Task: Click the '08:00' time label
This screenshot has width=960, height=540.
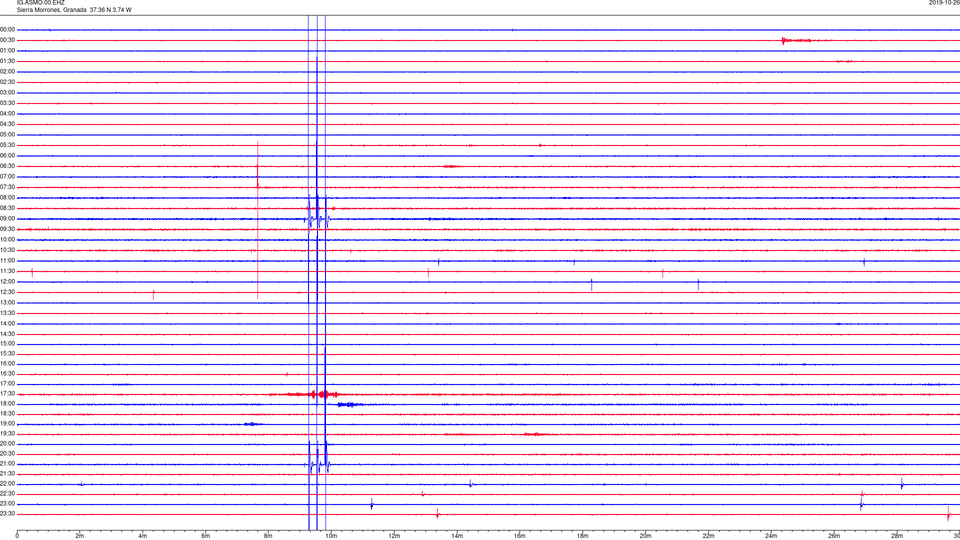Action: click(x=8, y=198)
